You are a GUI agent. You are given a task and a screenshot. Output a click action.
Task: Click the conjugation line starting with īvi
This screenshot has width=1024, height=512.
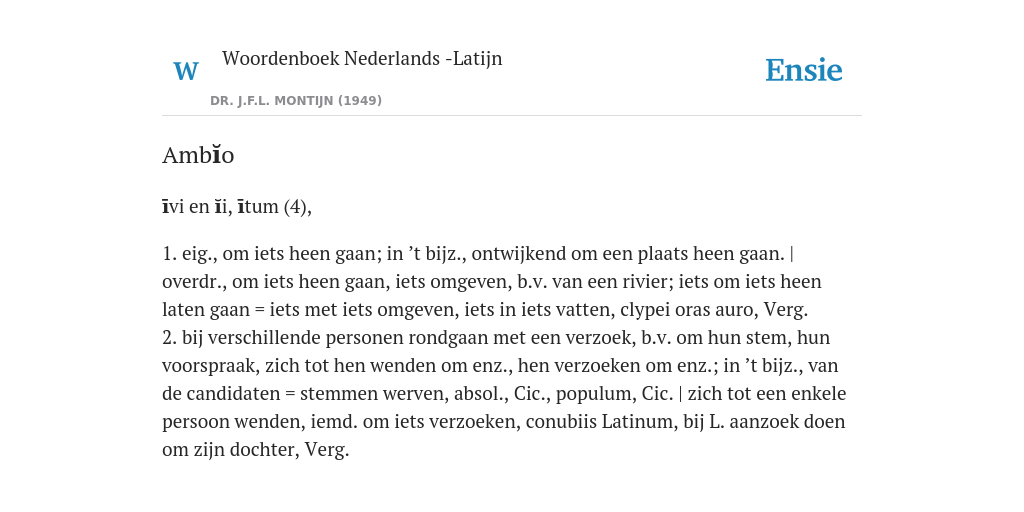[x=237, y=207]
